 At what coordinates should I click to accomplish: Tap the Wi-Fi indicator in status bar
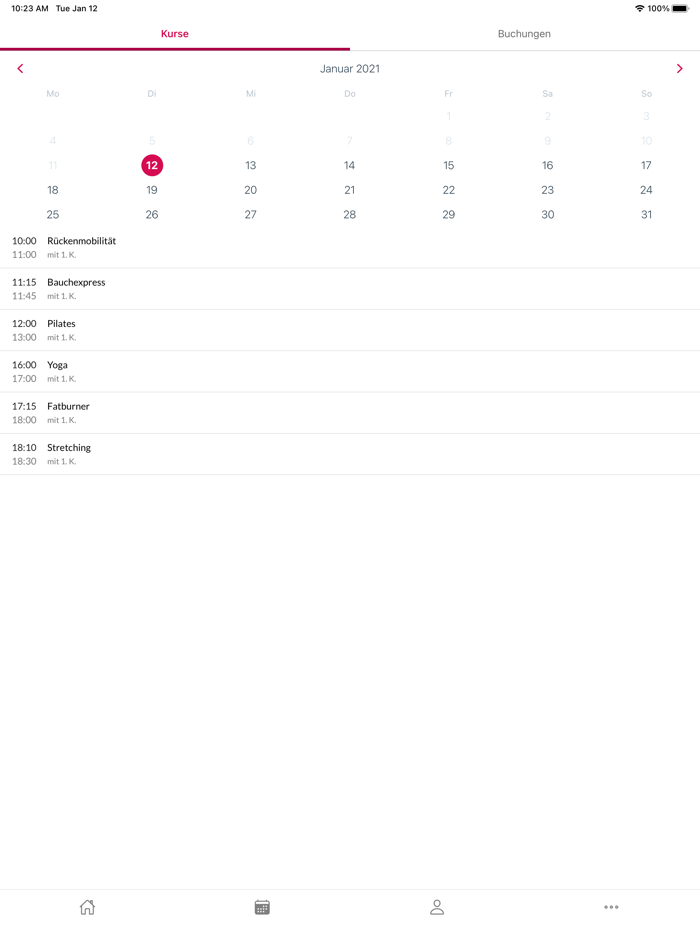[x=640, y=8]
